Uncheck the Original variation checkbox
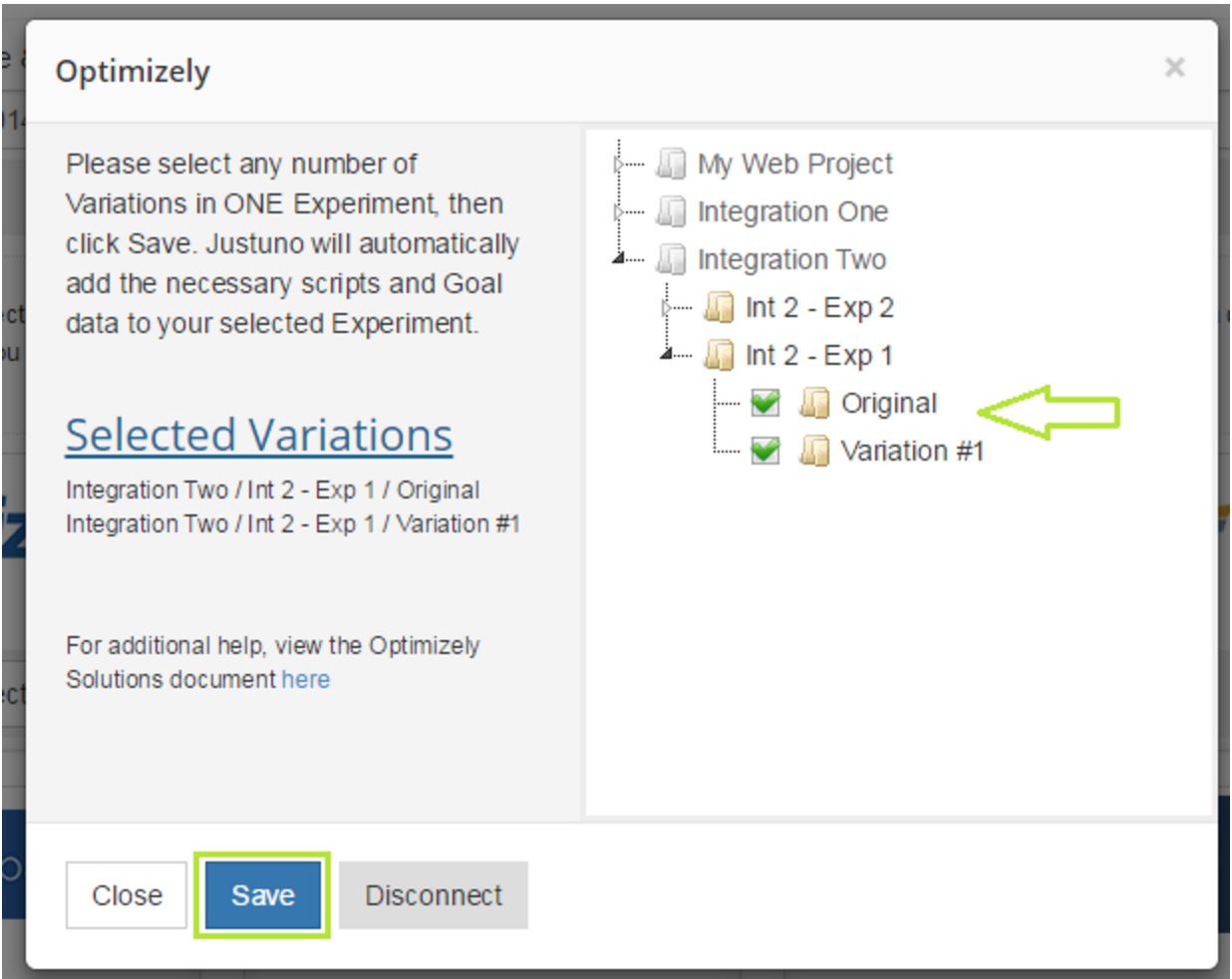This screenshot has height=979, width=1232. (765, 403)
